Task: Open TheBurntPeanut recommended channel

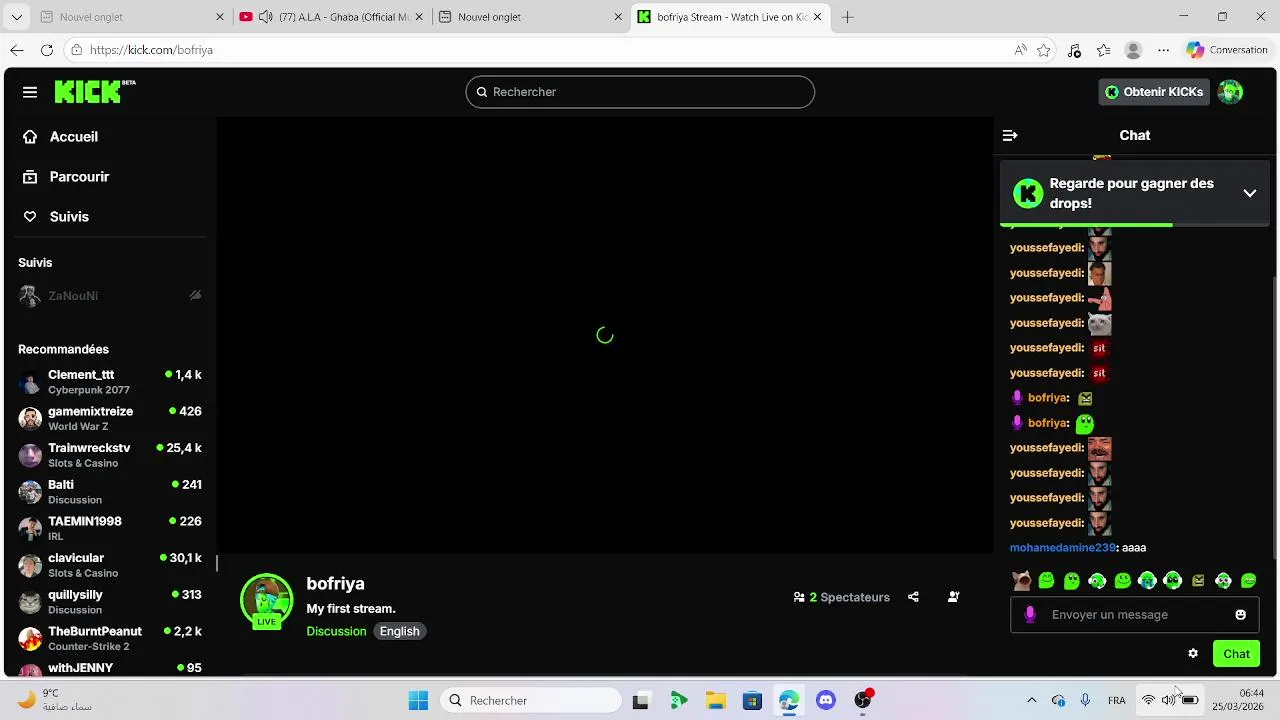Action: tap(110, 639)
